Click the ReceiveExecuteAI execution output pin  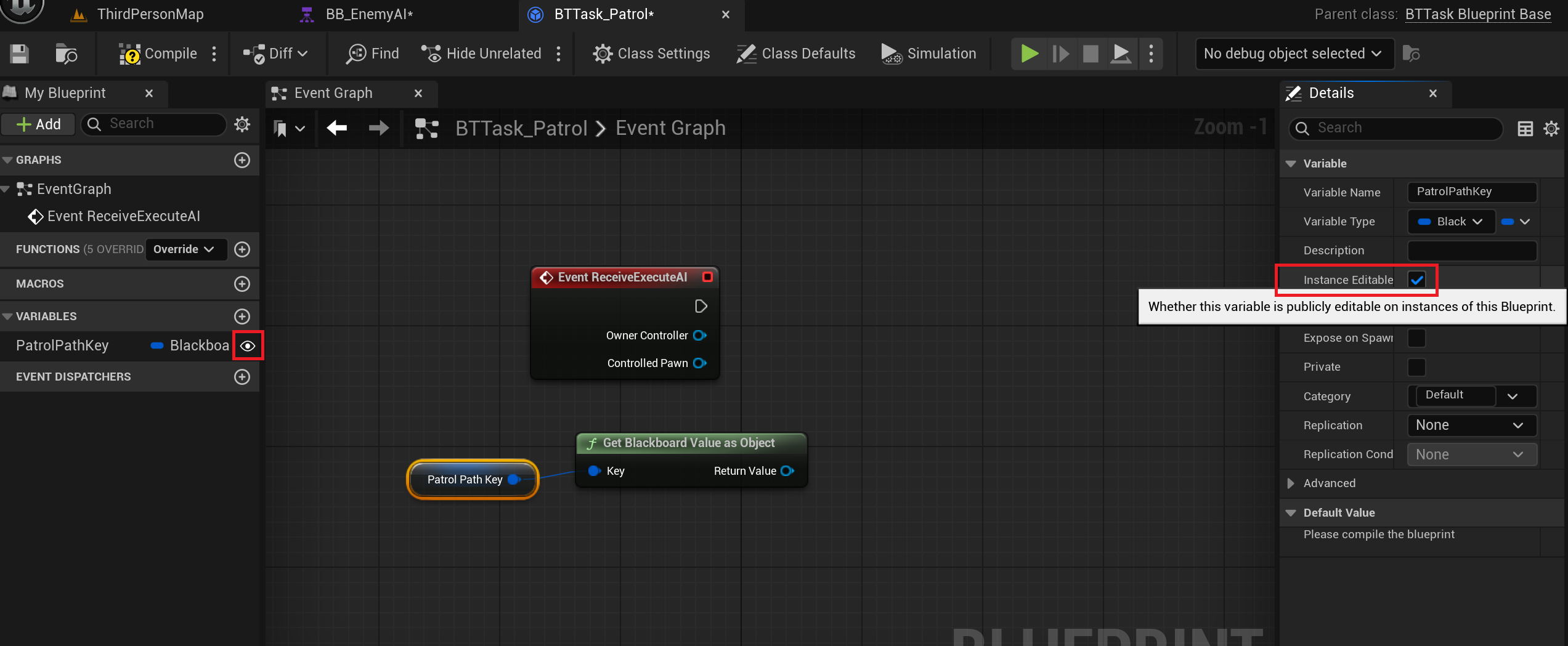click(x=701, y=306)
